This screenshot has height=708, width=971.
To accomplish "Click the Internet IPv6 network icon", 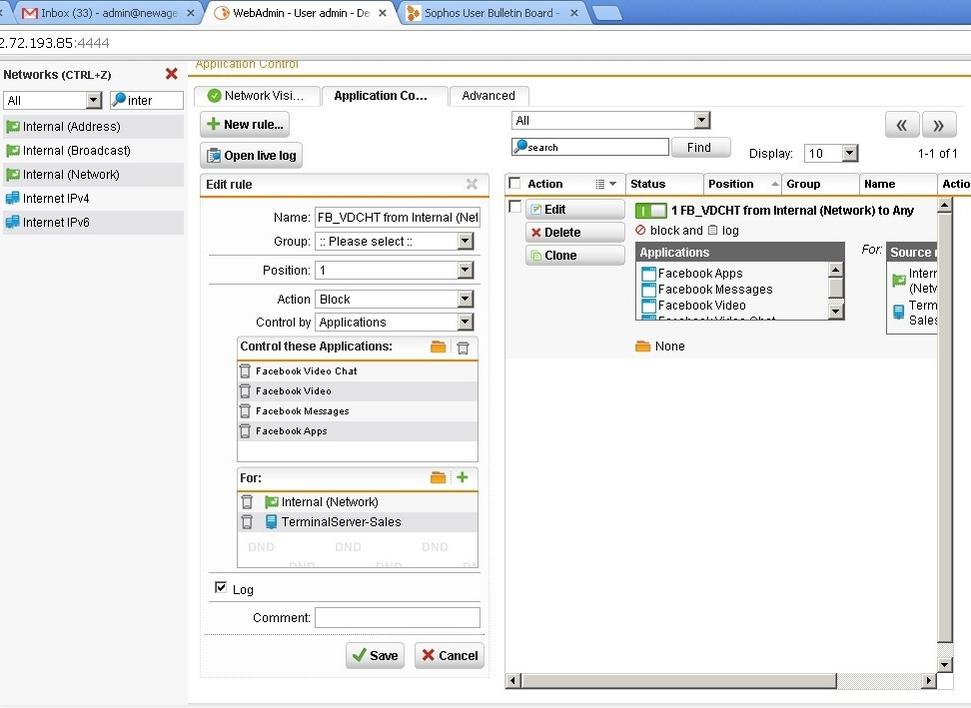I will pos(12,222).
